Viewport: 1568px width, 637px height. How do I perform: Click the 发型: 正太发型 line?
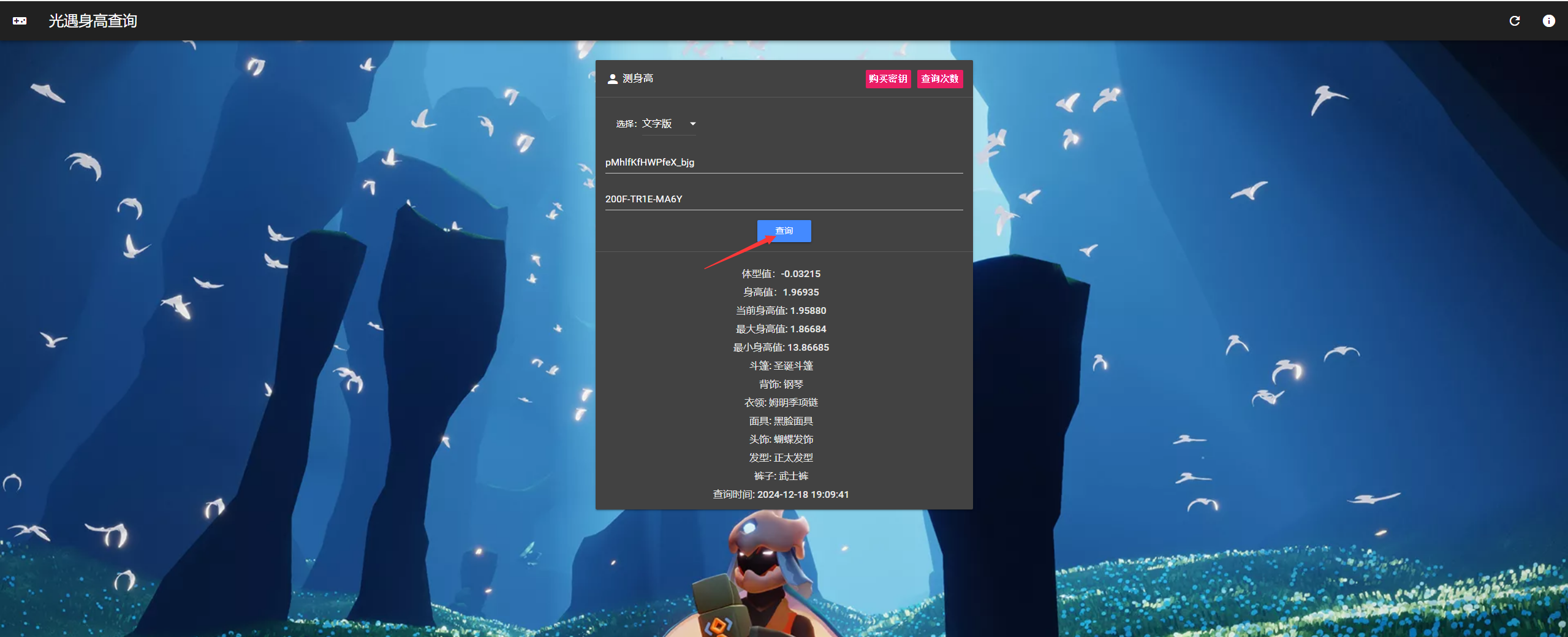781,458
